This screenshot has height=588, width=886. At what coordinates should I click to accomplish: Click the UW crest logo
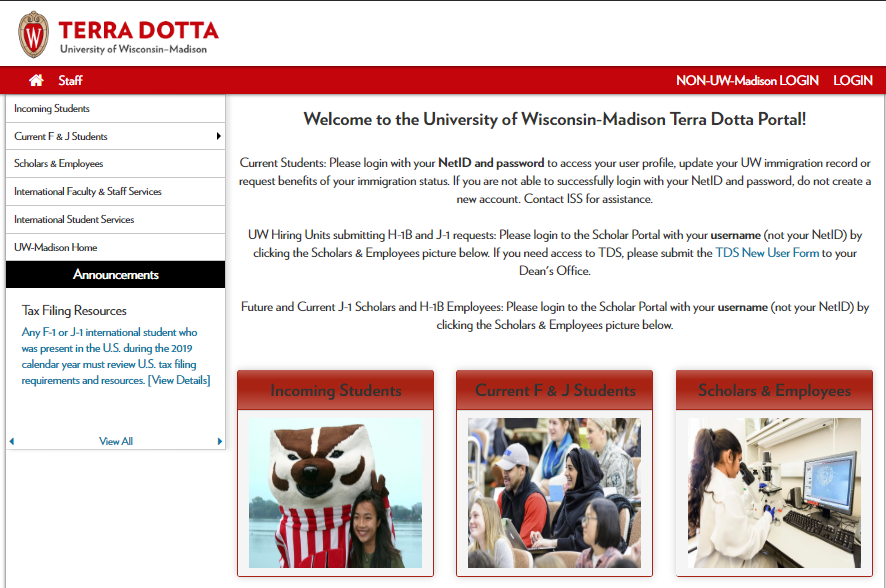click(33, 35)
